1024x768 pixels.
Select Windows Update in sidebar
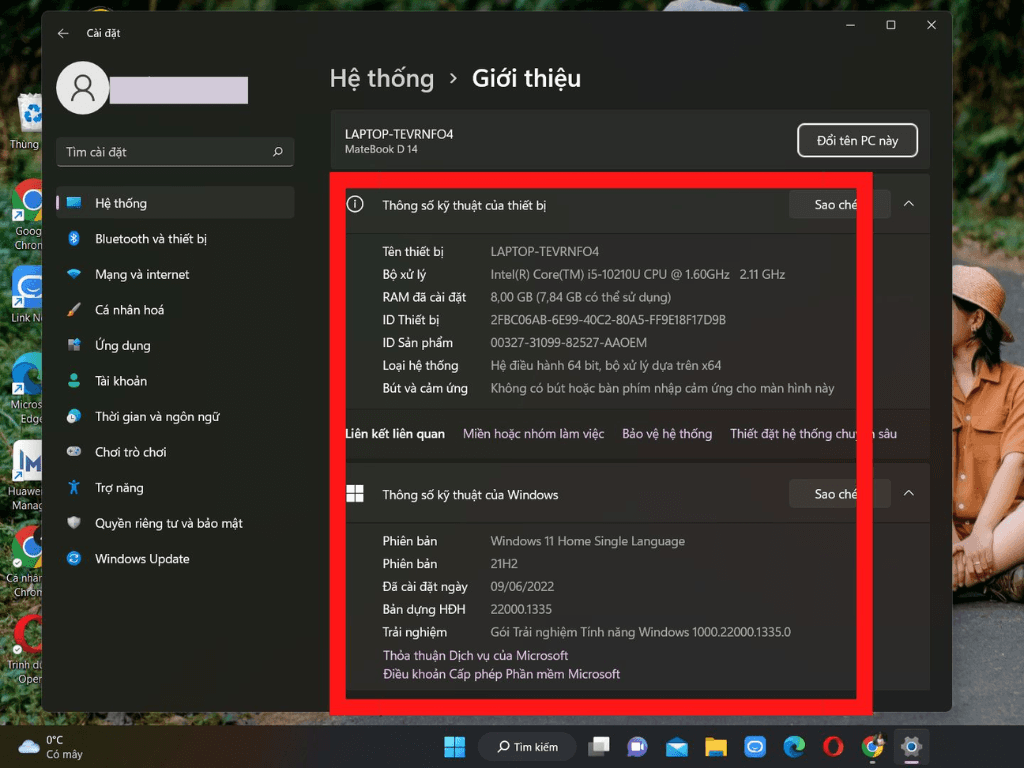pyautogui.click(x=141, y=559)
